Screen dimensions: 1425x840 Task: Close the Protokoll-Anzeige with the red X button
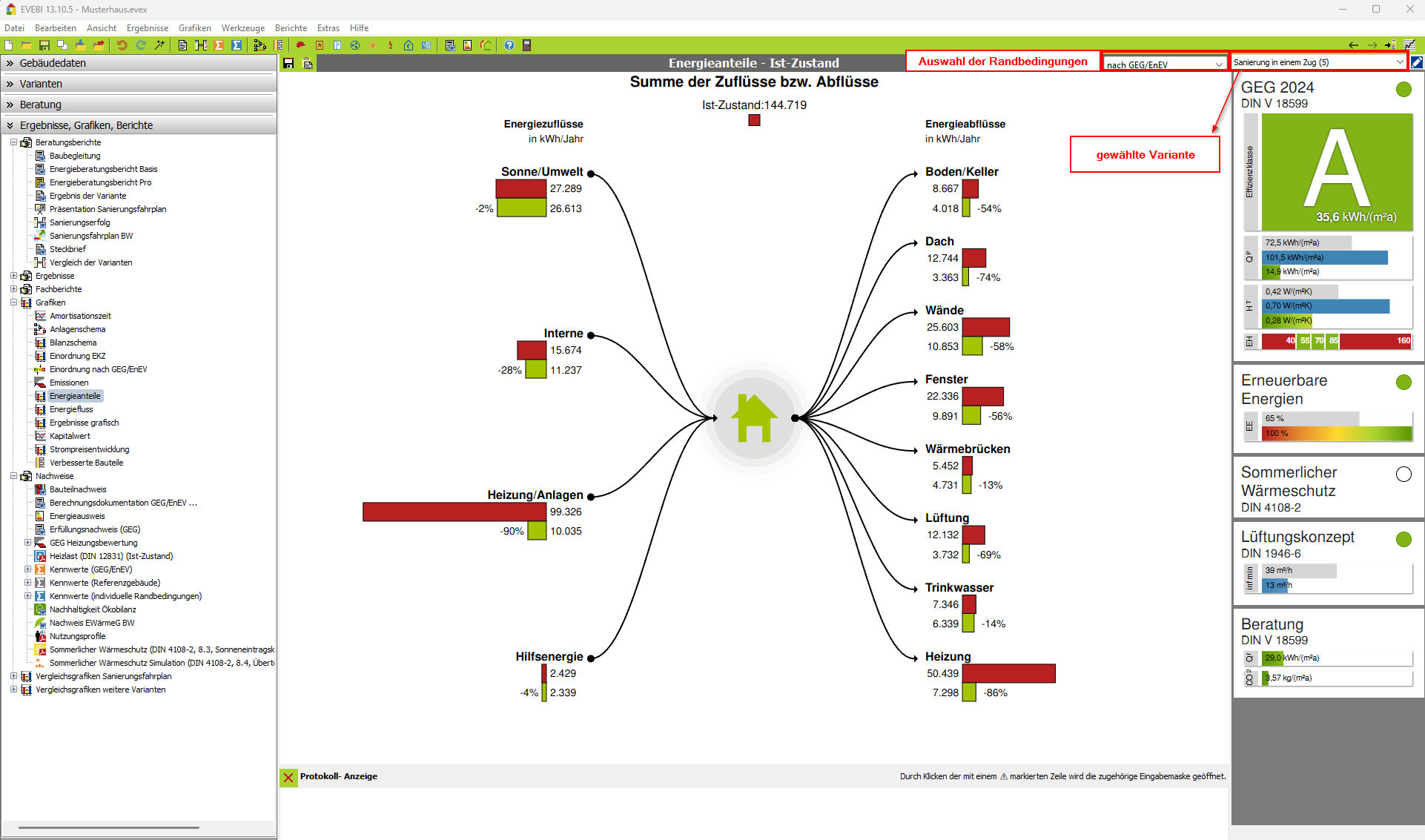pyautogui.click(x=288, y=777)
